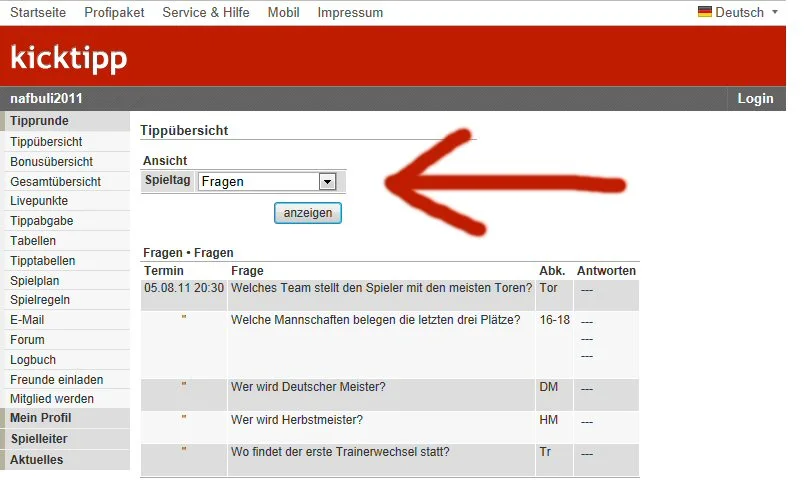Select Bonusübersicht in the sidebar
Image resolution: width=806 pixels, height=495 pixels.
[x=52, y=162]
